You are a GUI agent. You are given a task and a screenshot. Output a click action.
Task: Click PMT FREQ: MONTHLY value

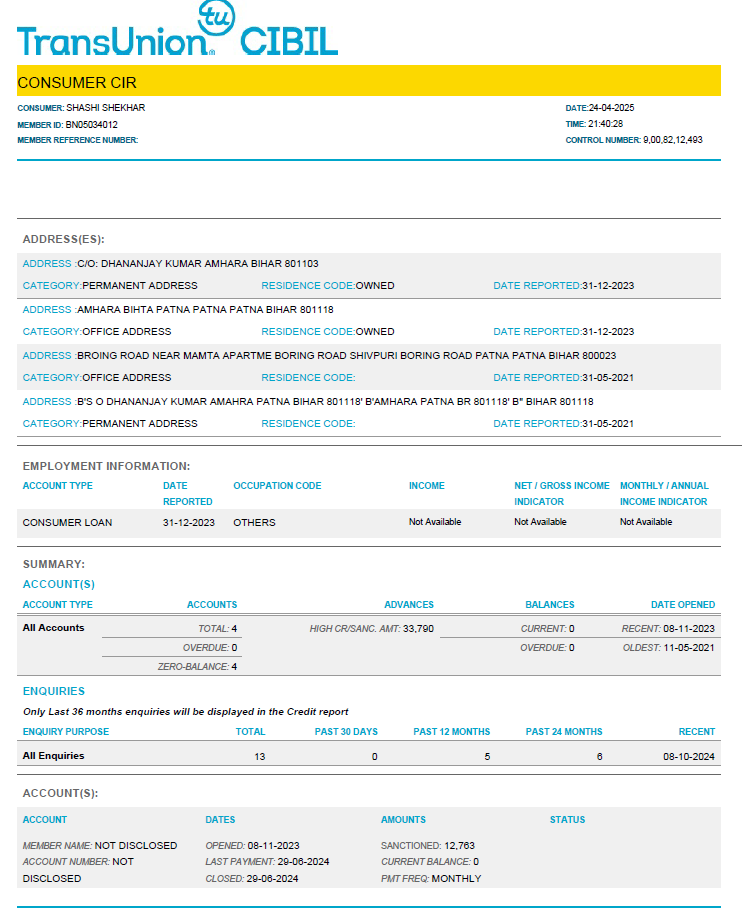point(431,879)
